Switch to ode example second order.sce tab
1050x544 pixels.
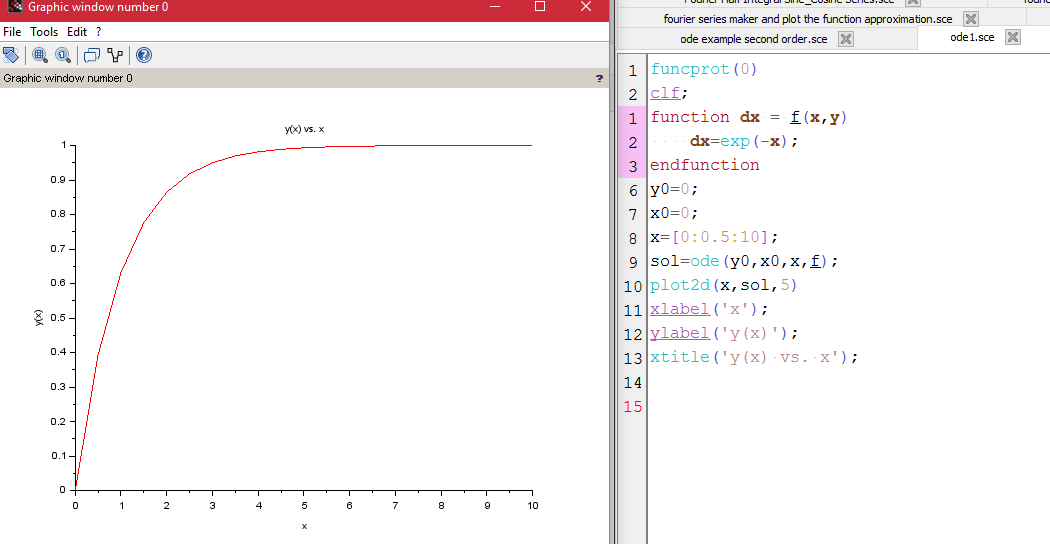(753, 39)
